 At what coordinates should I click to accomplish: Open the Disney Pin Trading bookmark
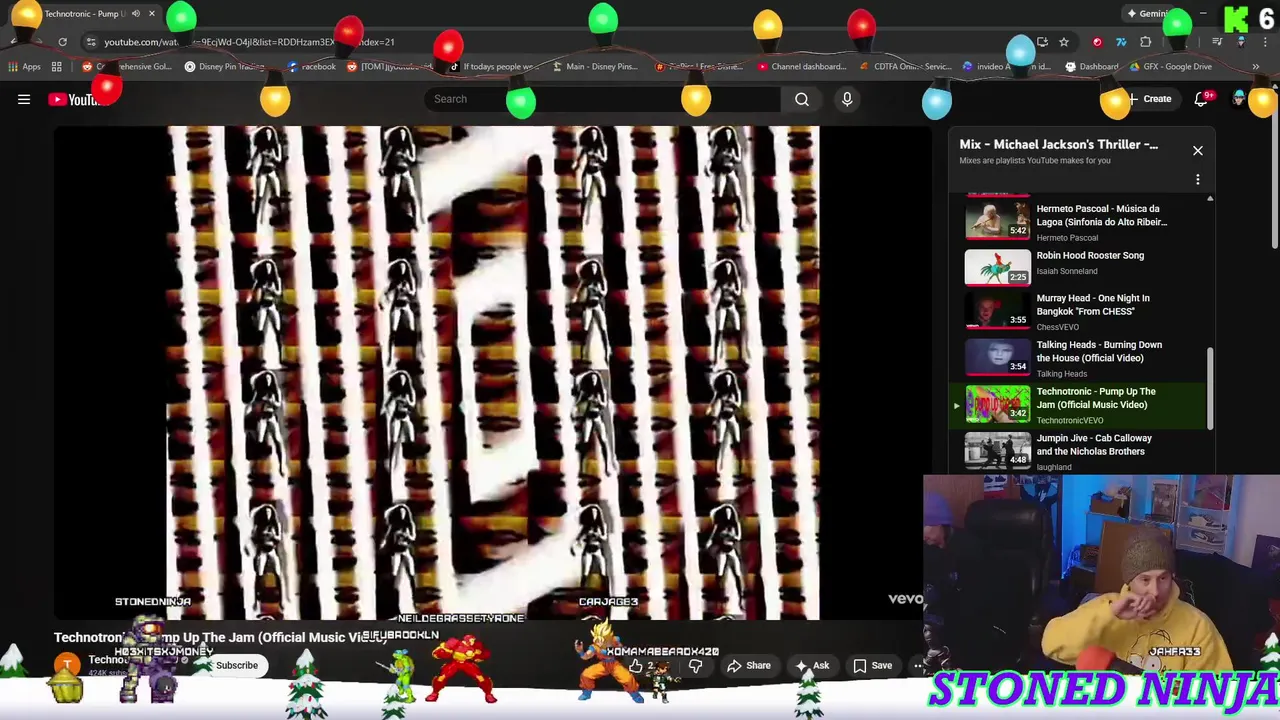click(224, 67)
